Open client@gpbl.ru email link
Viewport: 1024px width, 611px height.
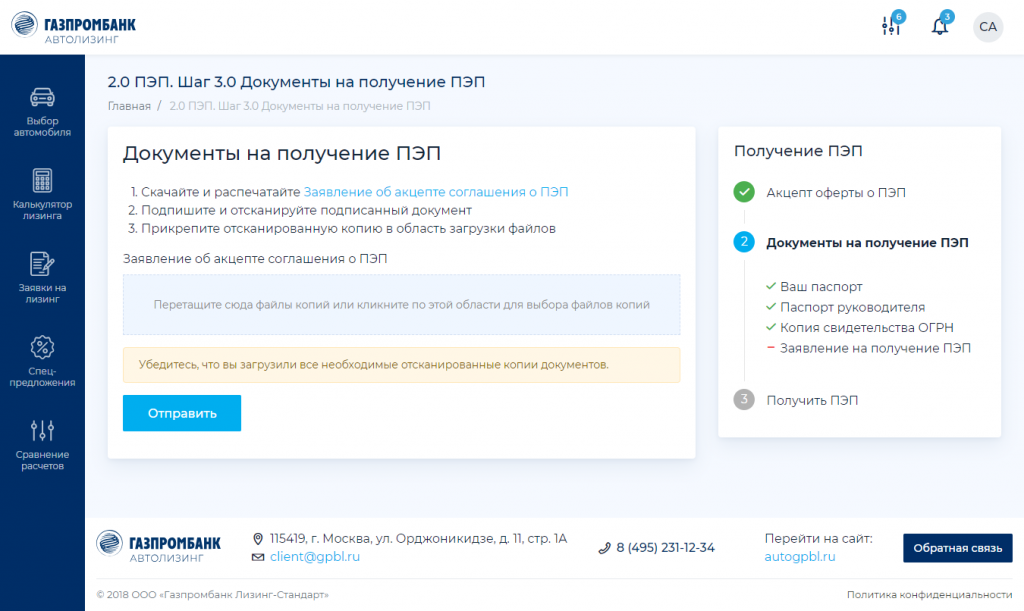point(315,557)
